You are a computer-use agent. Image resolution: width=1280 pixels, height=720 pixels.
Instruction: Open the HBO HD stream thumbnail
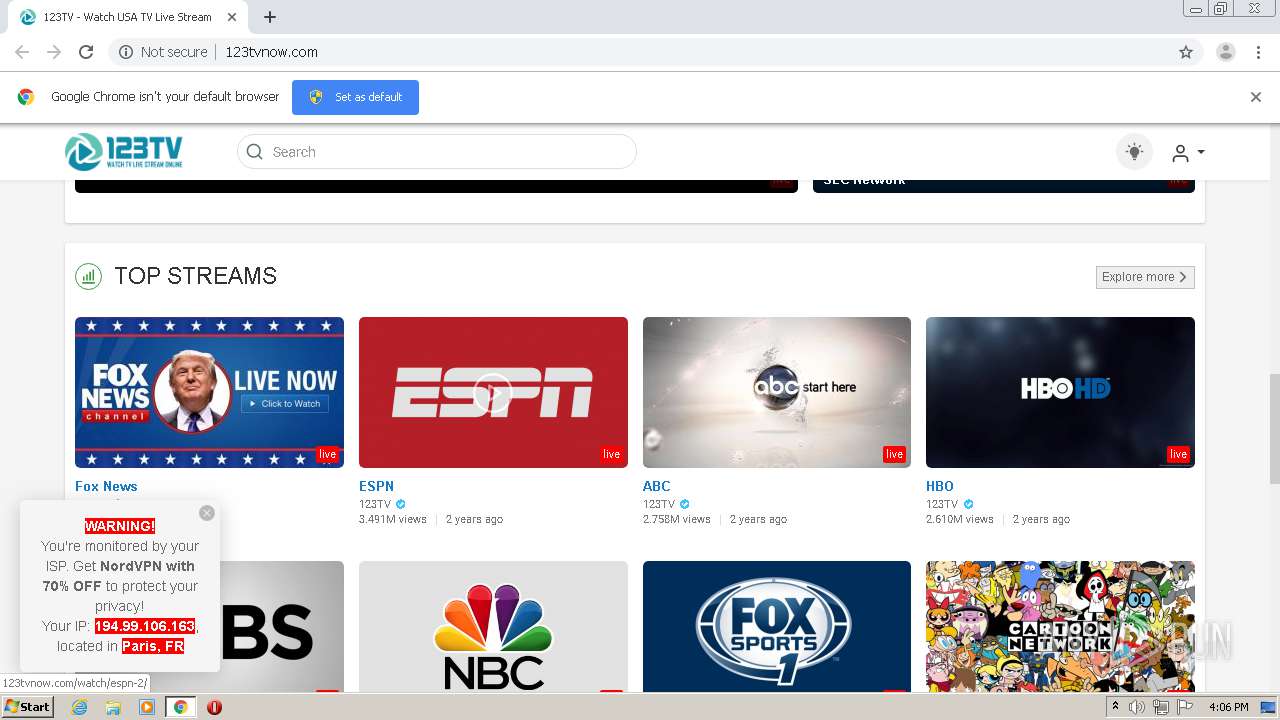tap(1060, 392)
